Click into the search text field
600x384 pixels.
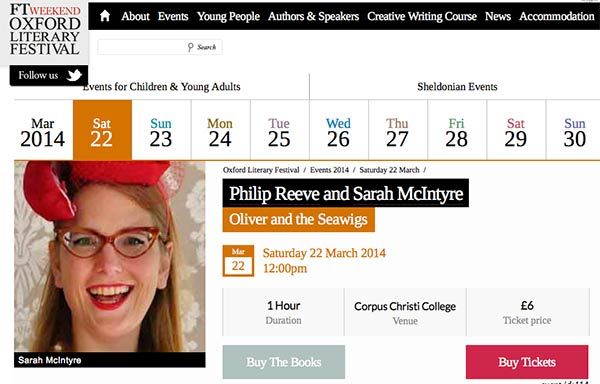pyautogui.click(x=142, y=47)
